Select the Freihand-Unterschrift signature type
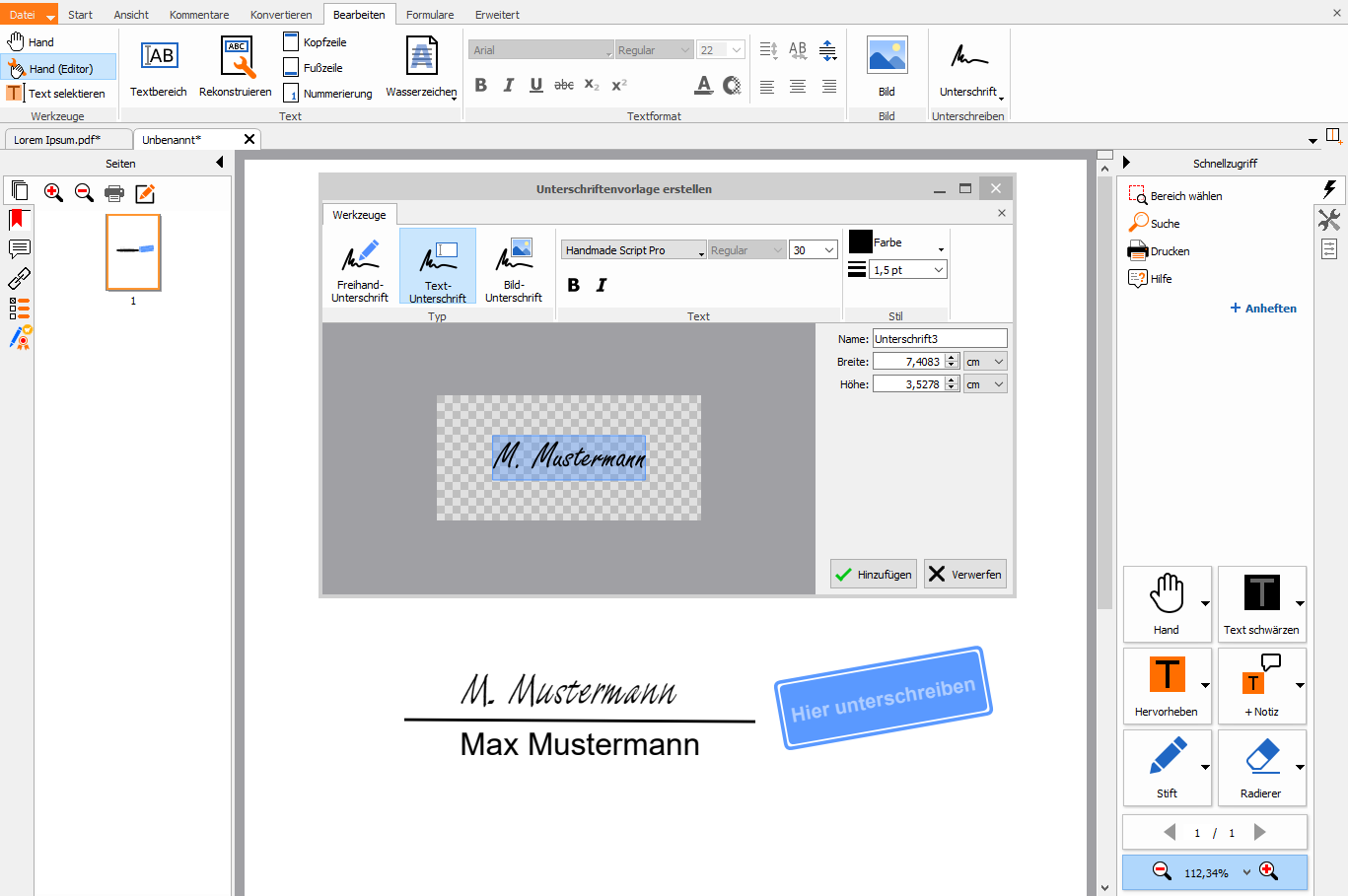 click(x=360, y=268)
